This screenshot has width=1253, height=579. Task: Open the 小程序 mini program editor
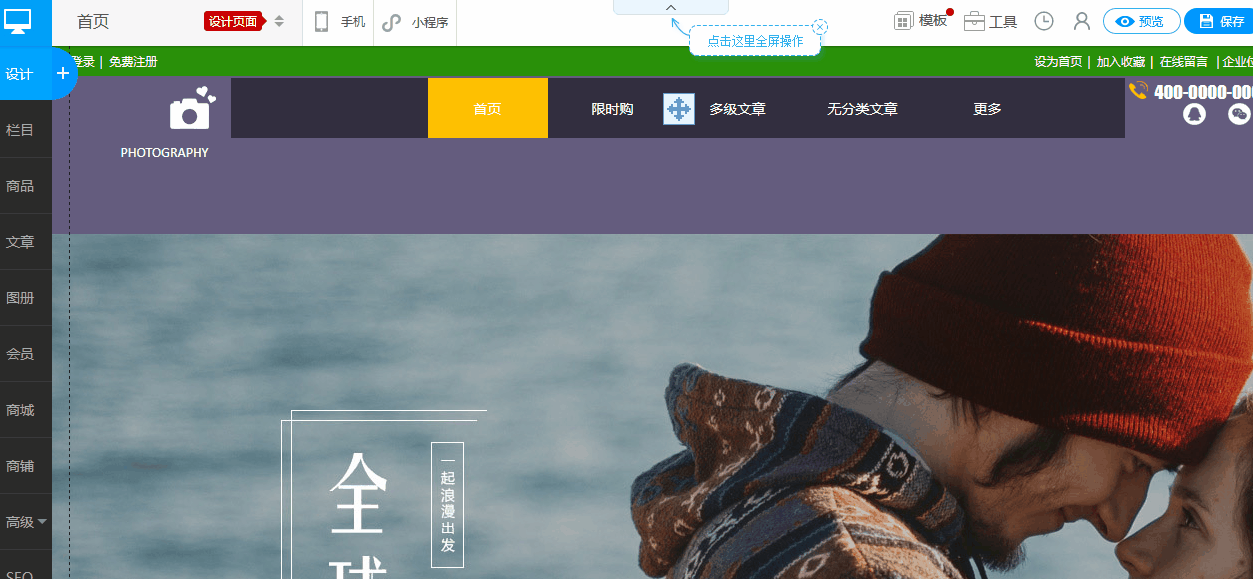(x=415, y=22)
